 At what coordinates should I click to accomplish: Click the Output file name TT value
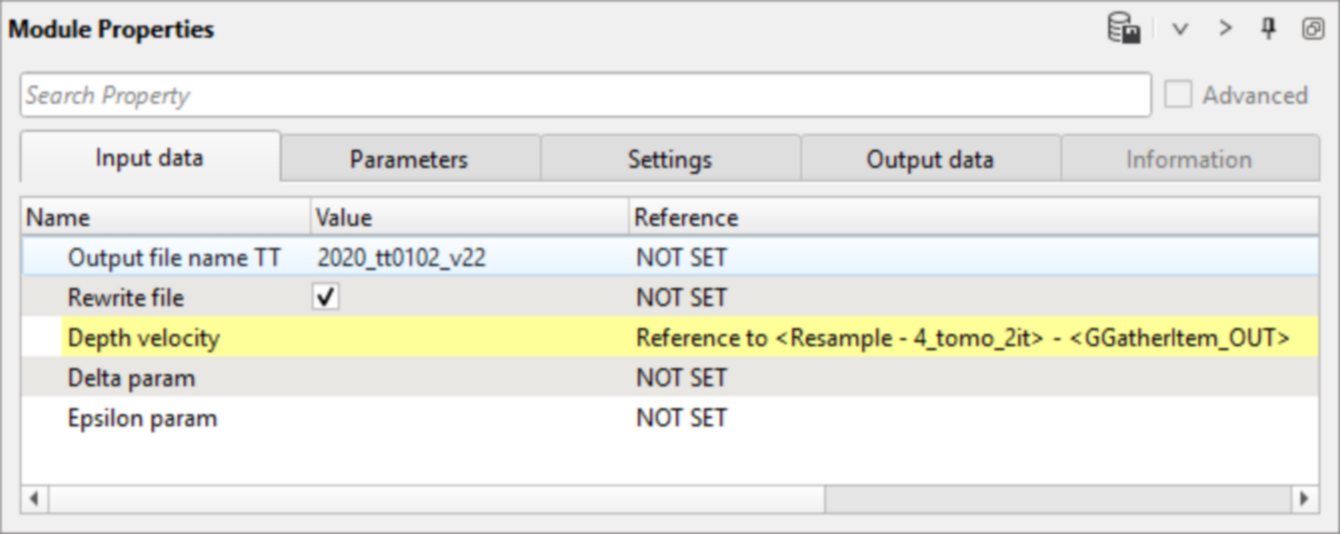click(x=402, y=258)
